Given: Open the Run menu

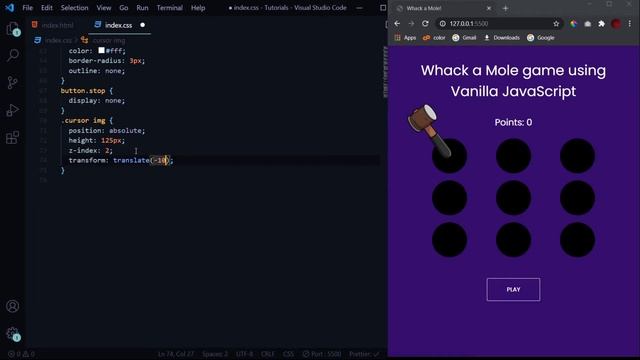Looking at the screenshot, I should 142,8.
